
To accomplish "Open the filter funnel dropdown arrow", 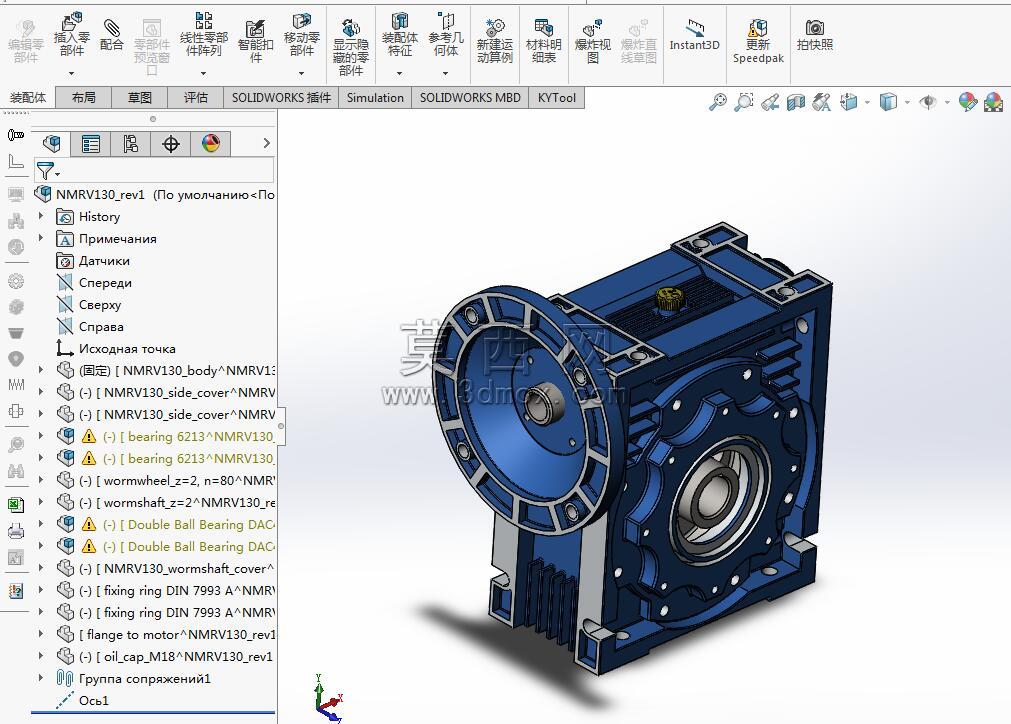I will click(x=58, y=174).
